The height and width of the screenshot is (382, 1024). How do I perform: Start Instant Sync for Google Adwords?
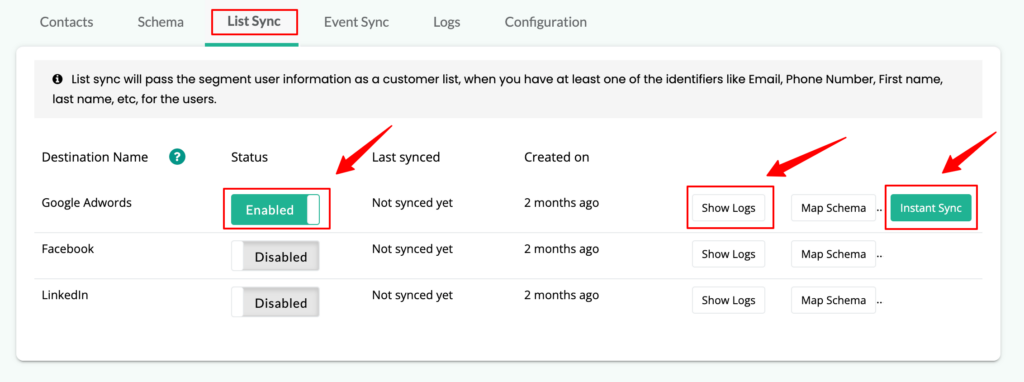(x=931, y=208)
